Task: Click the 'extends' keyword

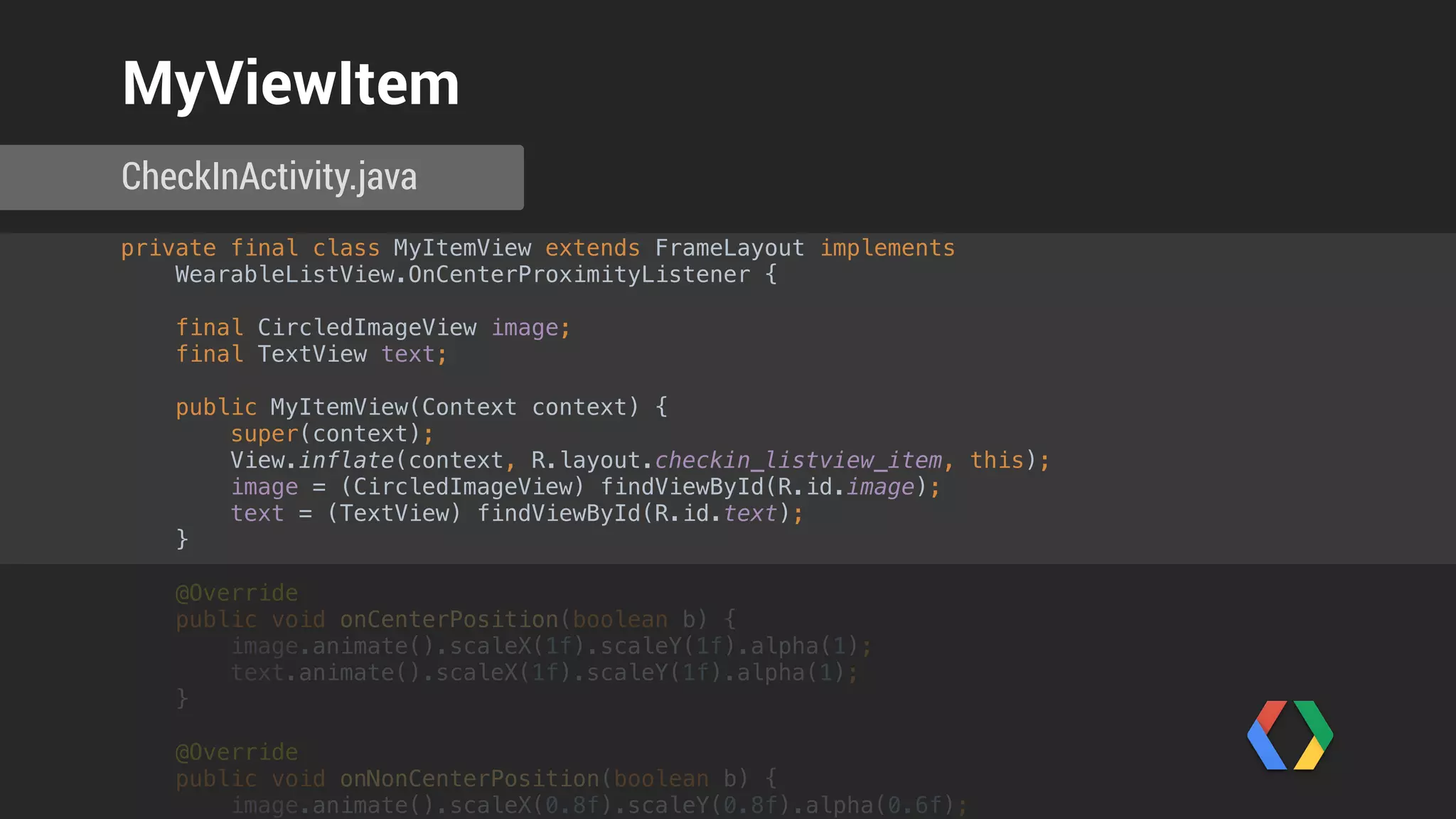Action: 592,248
